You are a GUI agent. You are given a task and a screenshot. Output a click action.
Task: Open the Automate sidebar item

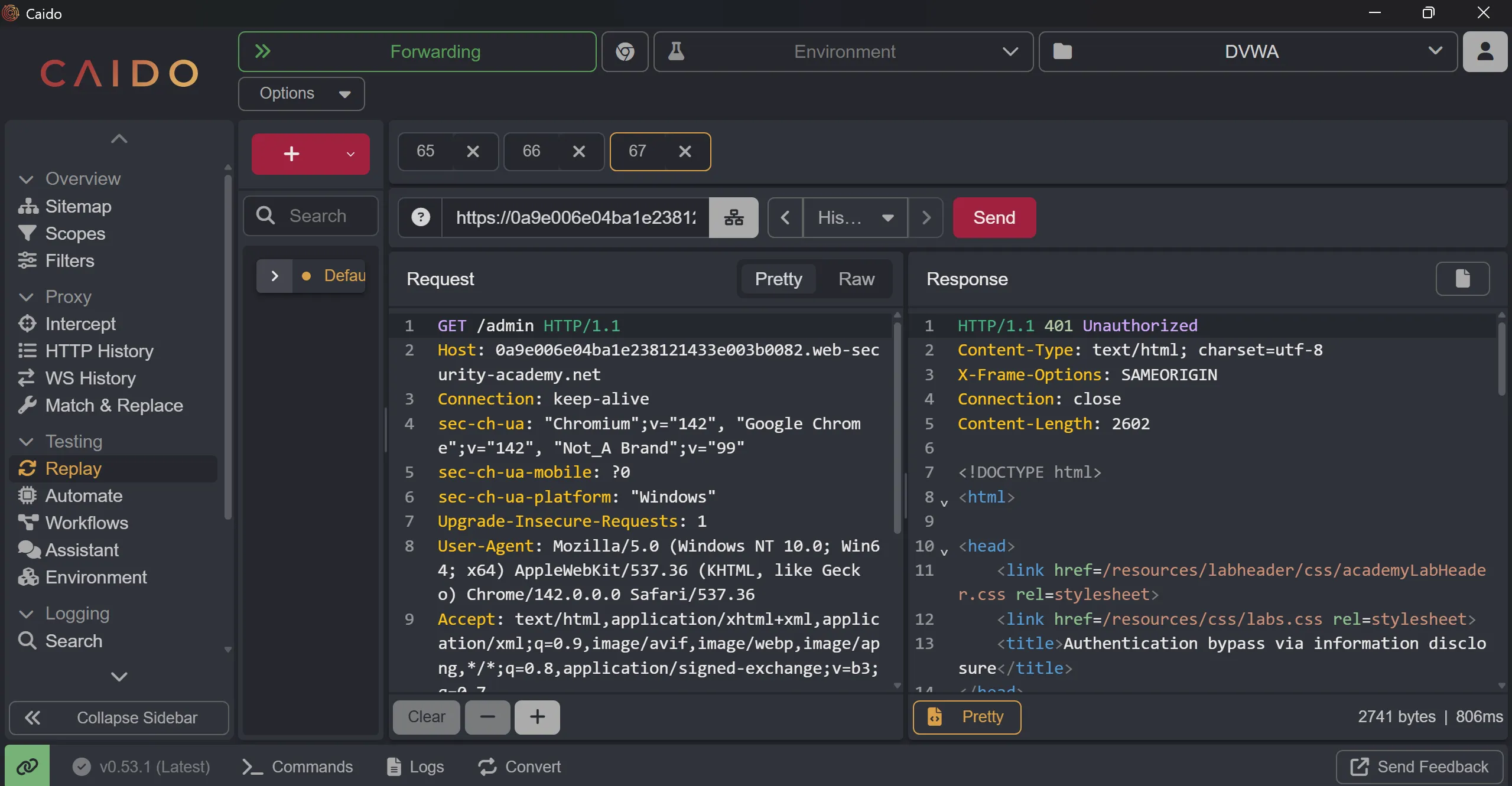84,495
